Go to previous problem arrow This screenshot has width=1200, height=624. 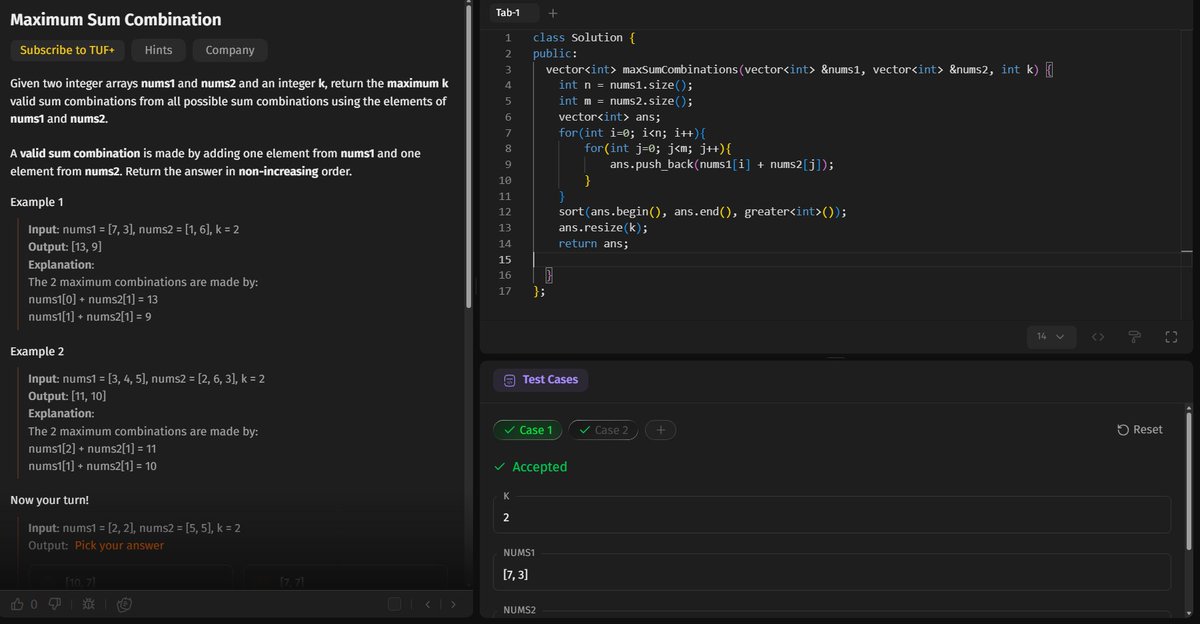428,604
